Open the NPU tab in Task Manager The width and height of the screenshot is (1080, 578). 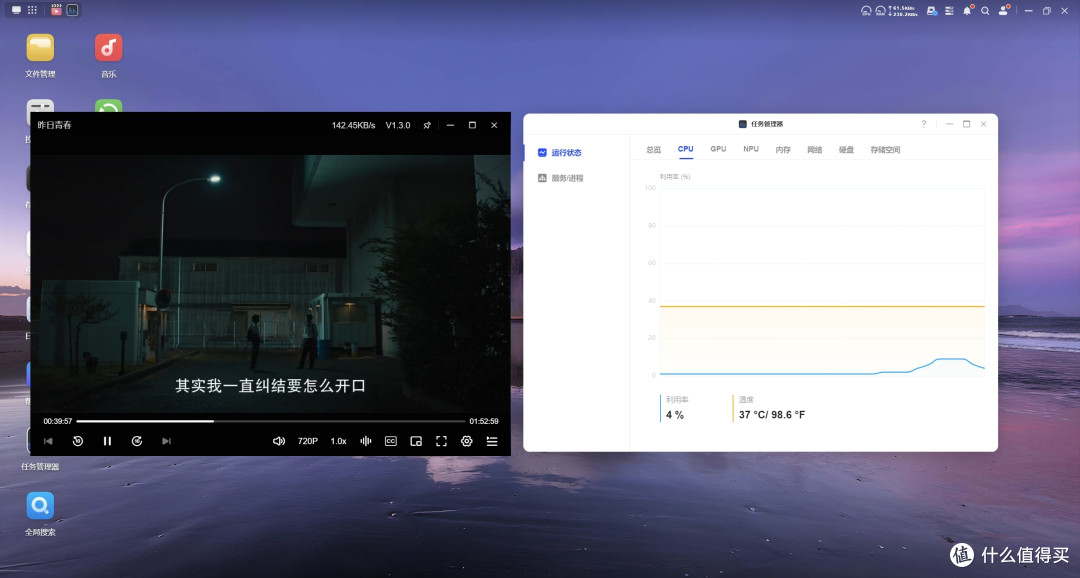pos(751,149)
